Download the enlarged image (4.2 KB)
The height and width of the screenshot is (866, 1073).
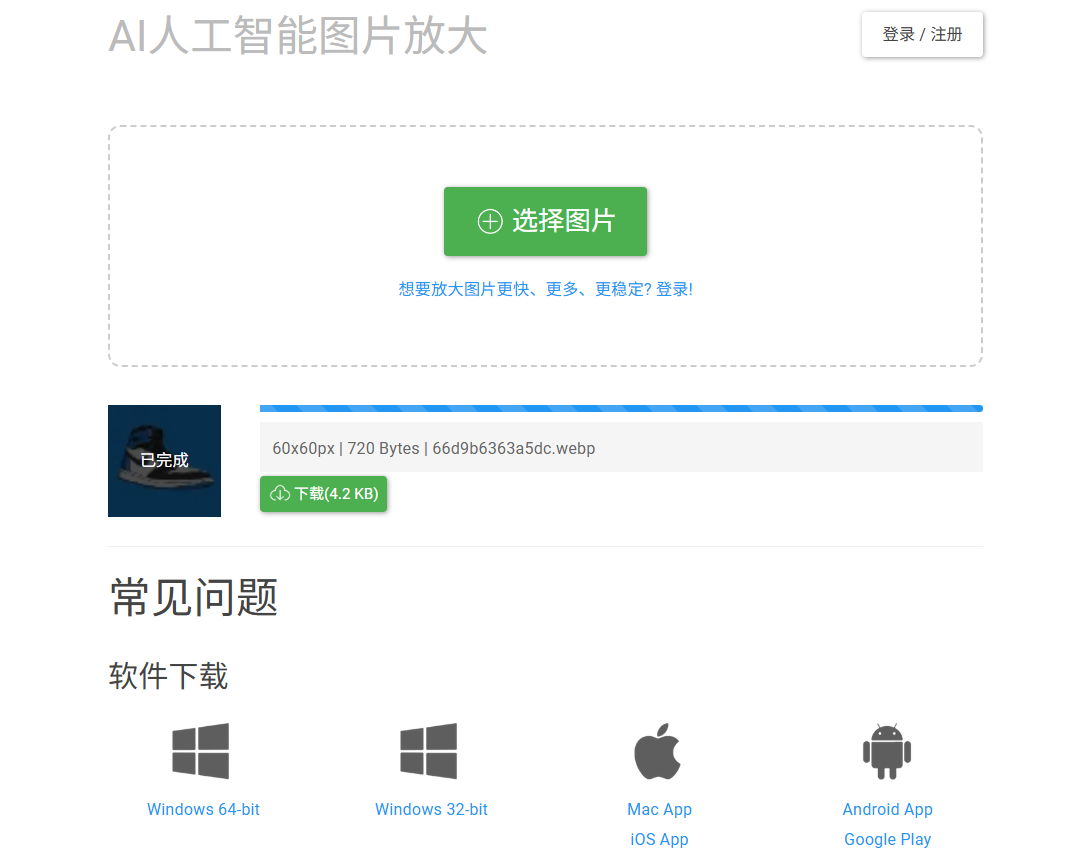[x=323, y=493]
